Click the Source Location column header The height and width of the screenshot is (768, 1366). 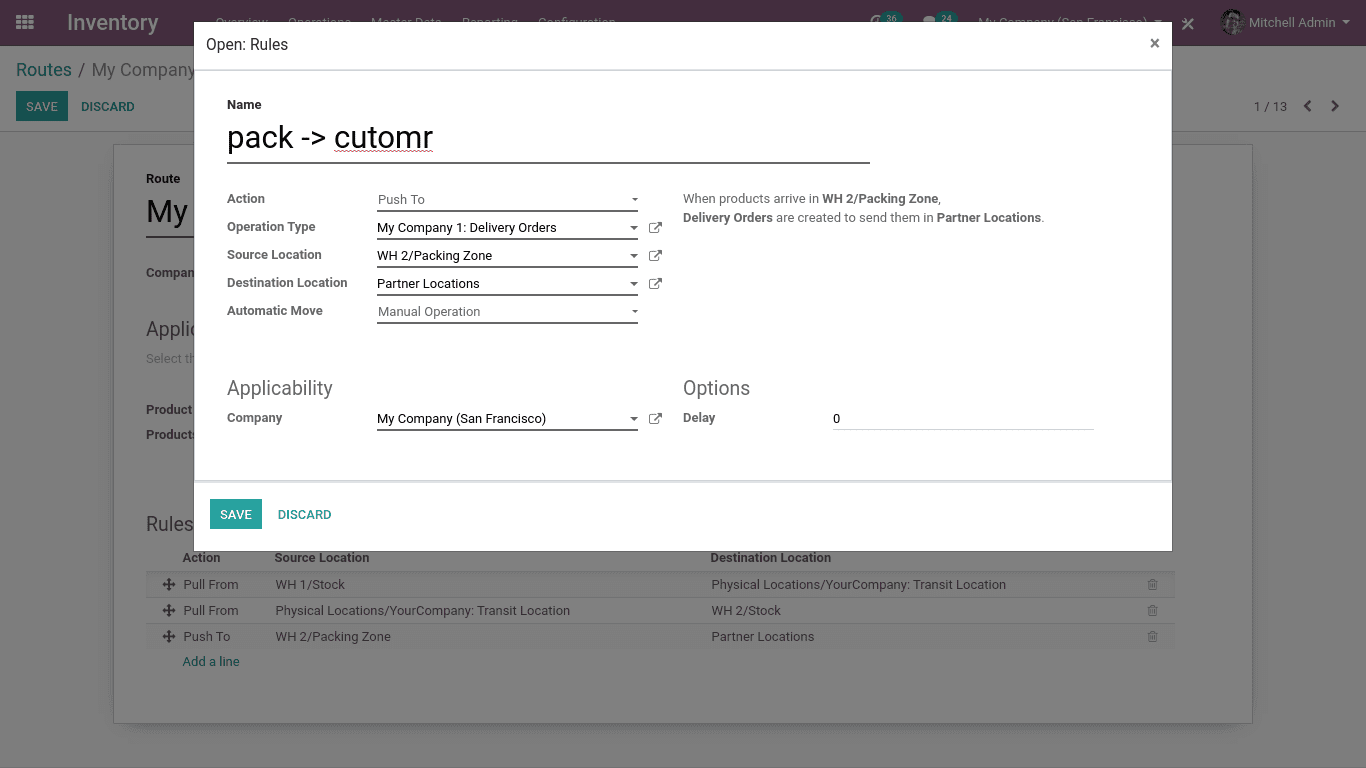(322, 558)
